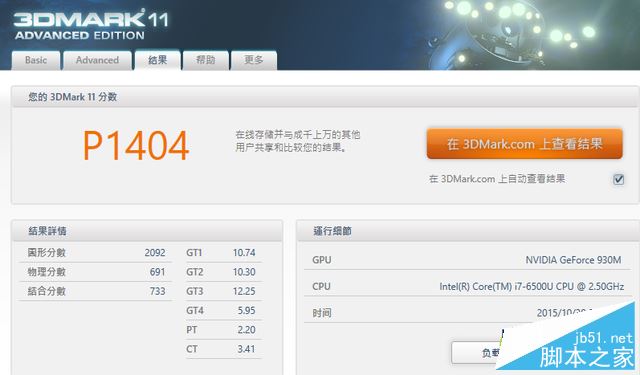Image resolution: width=640 pixels, height=375 pixels.
Task: Toggle the 在 3DMark.com 上自动查看结果 checkbox
Action: 618,179
